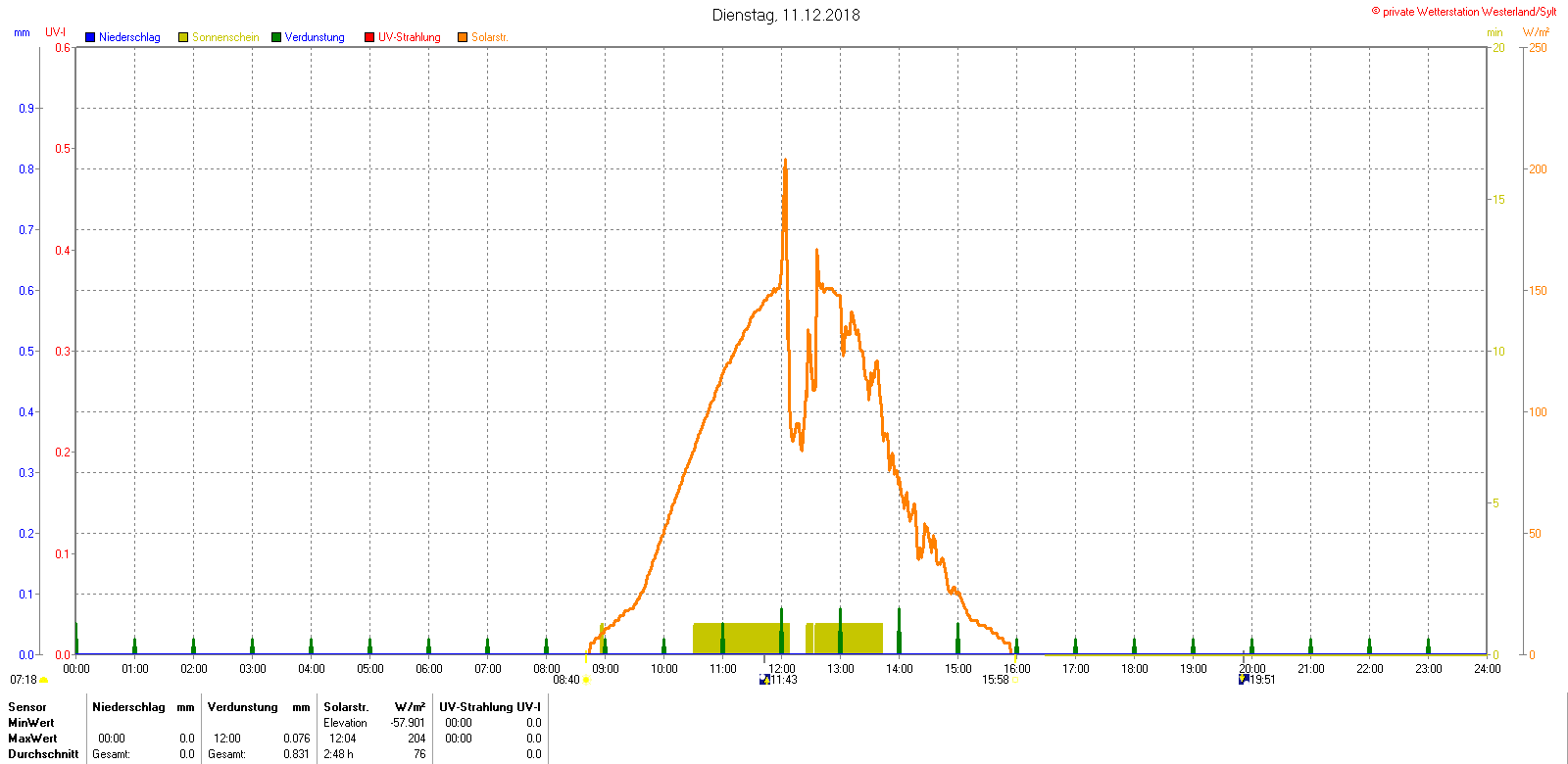Click the evaporation maximum value '0.076'
This screenshot has width=1568, height=764.
point(296,739)
